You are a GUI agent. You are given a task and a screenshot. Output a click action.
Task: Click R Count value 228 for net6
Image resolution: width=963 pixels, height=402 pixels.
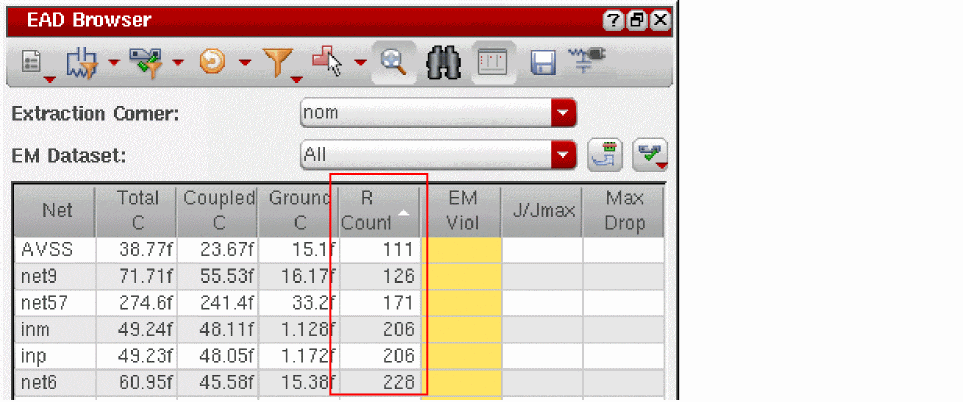coord(397,383)
